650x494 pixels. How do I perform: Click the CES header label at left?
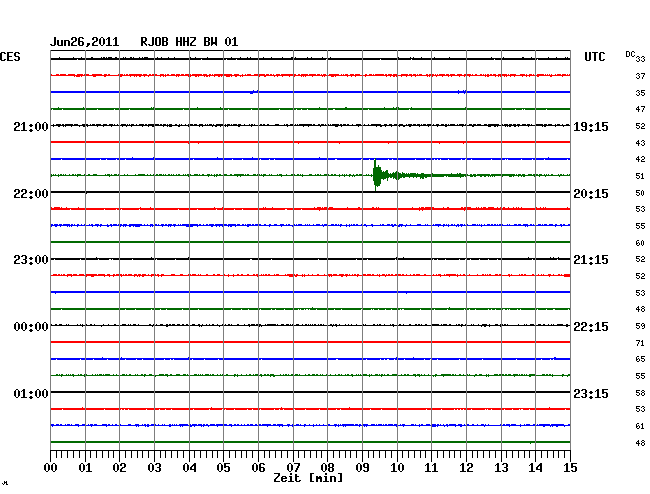[x=10, y=57]
